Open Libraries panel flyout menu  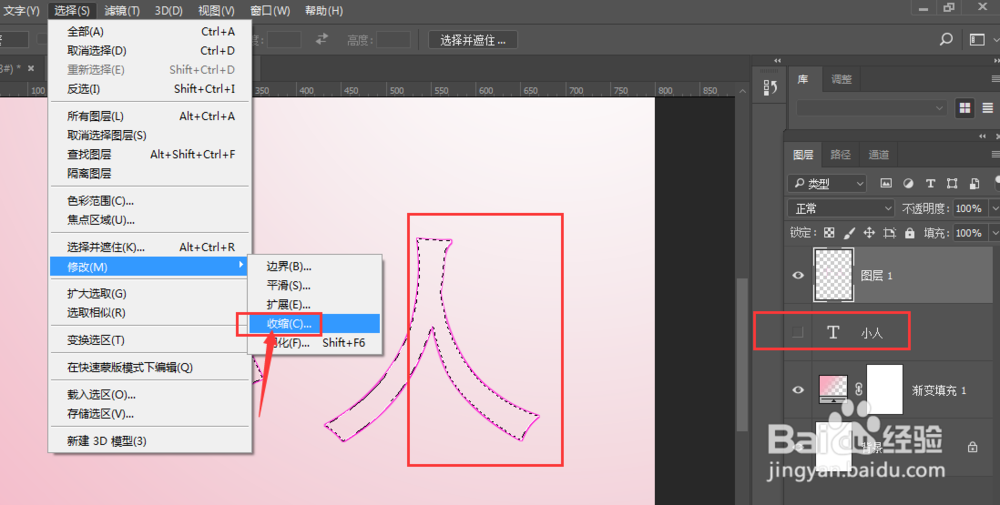(995, 79)
